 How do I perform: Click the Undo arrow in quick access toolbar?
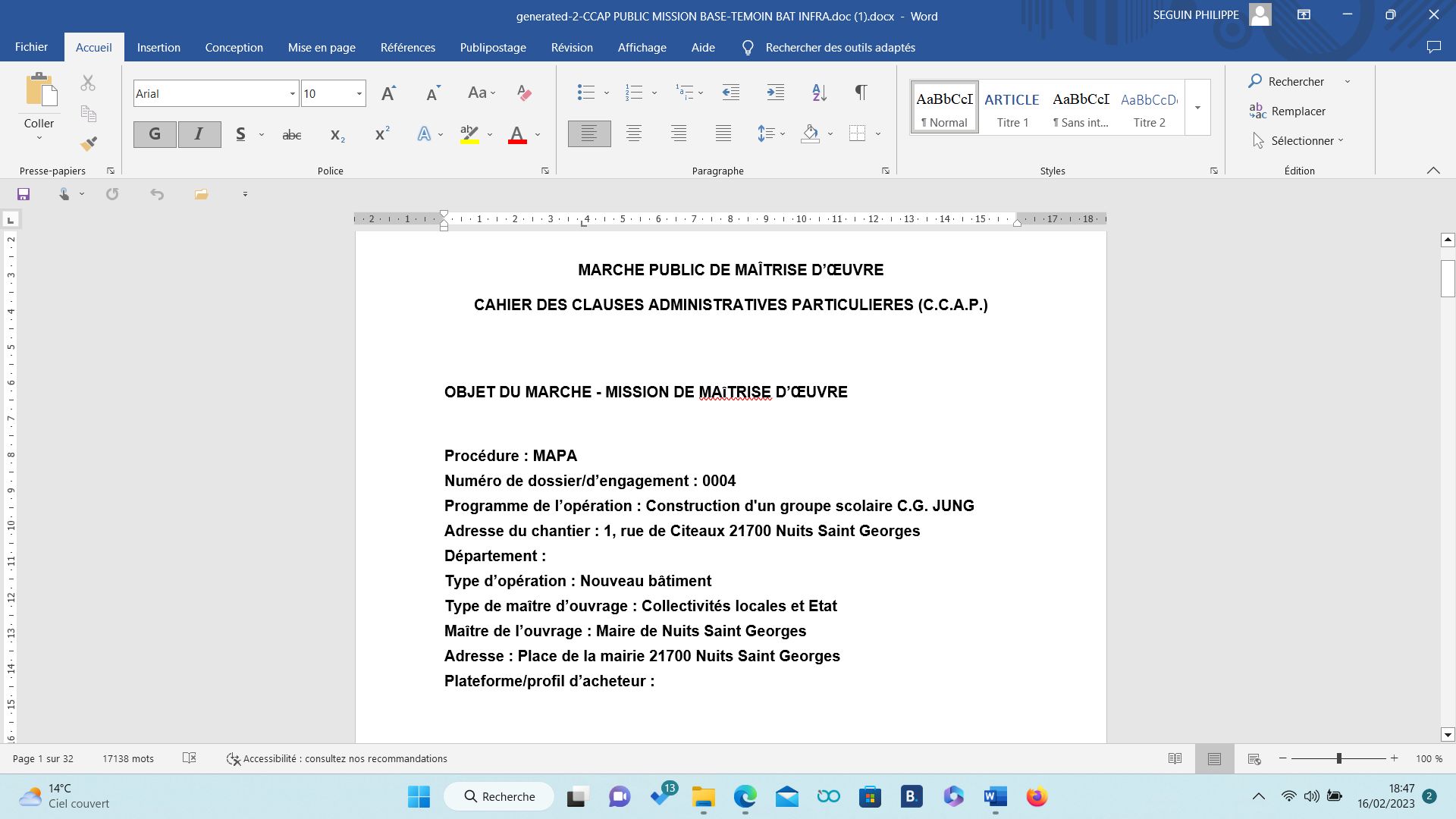coord(157,194)
